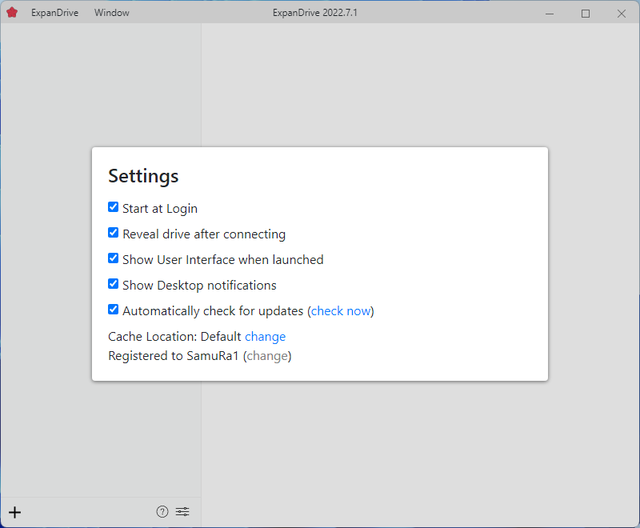Click the 'check now' updates link
Screen dimensions: 640x528
tap(341, 311)
